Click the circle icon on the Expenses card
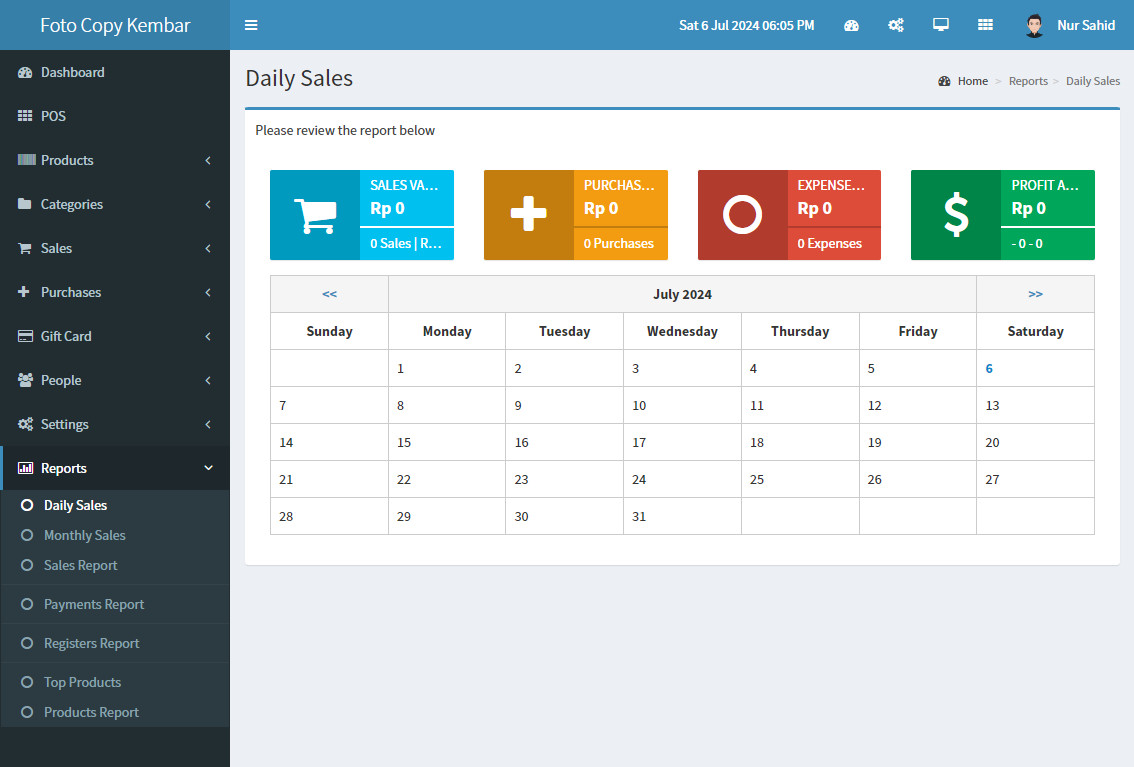The height and width of the screenshot is (767, 1134). pyautogui.click(x=742, y=214)
